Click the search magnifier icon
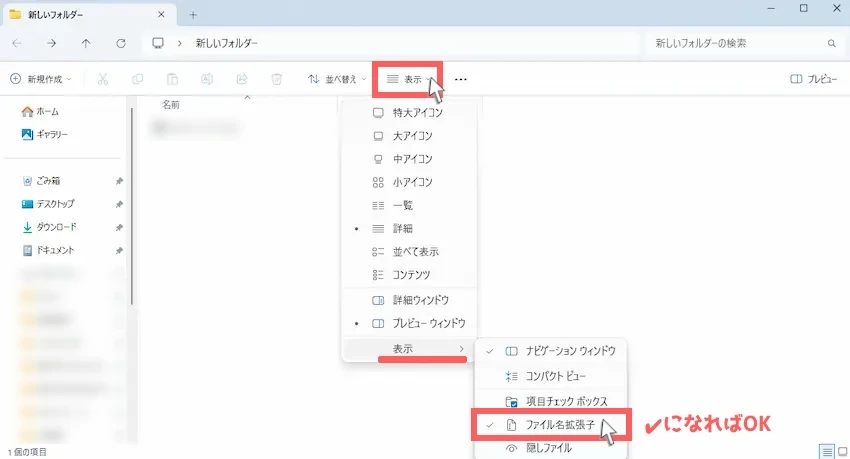The height and width of the screenshot is (459, 850). click(832, 43)
